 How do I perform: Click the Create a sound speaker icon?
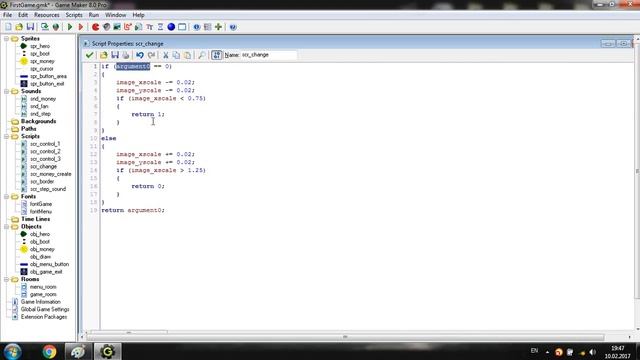tap(106, 27)
